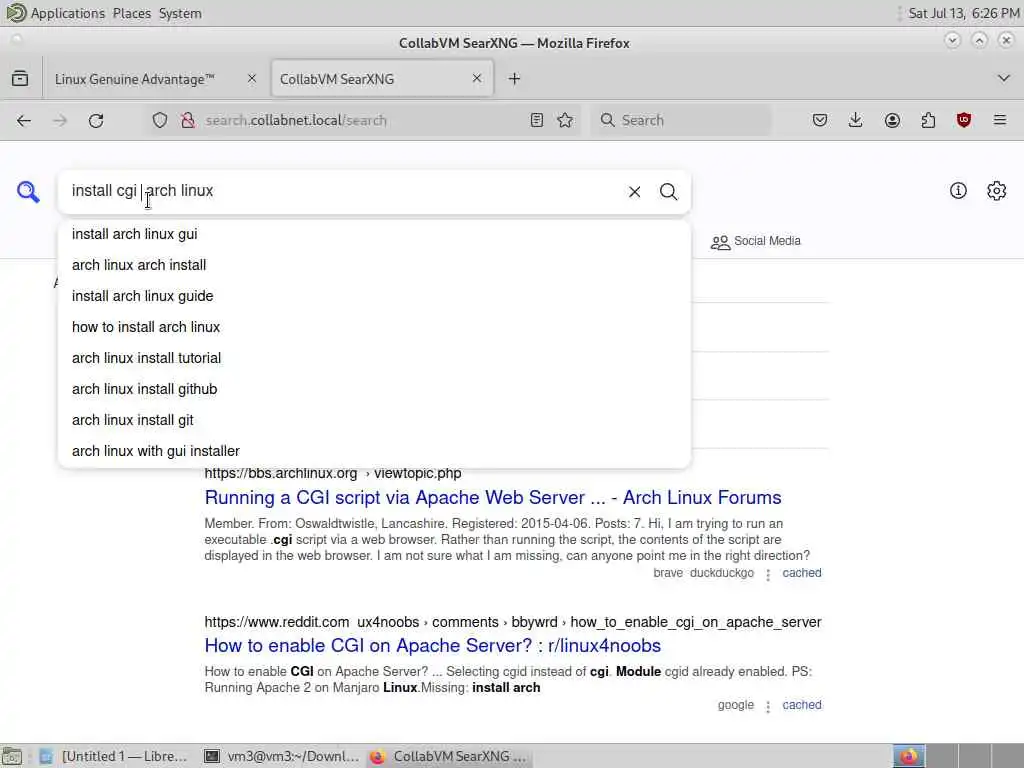
Task: Choose suggestion 'arch linux install git'
Action: coord(374,420)
